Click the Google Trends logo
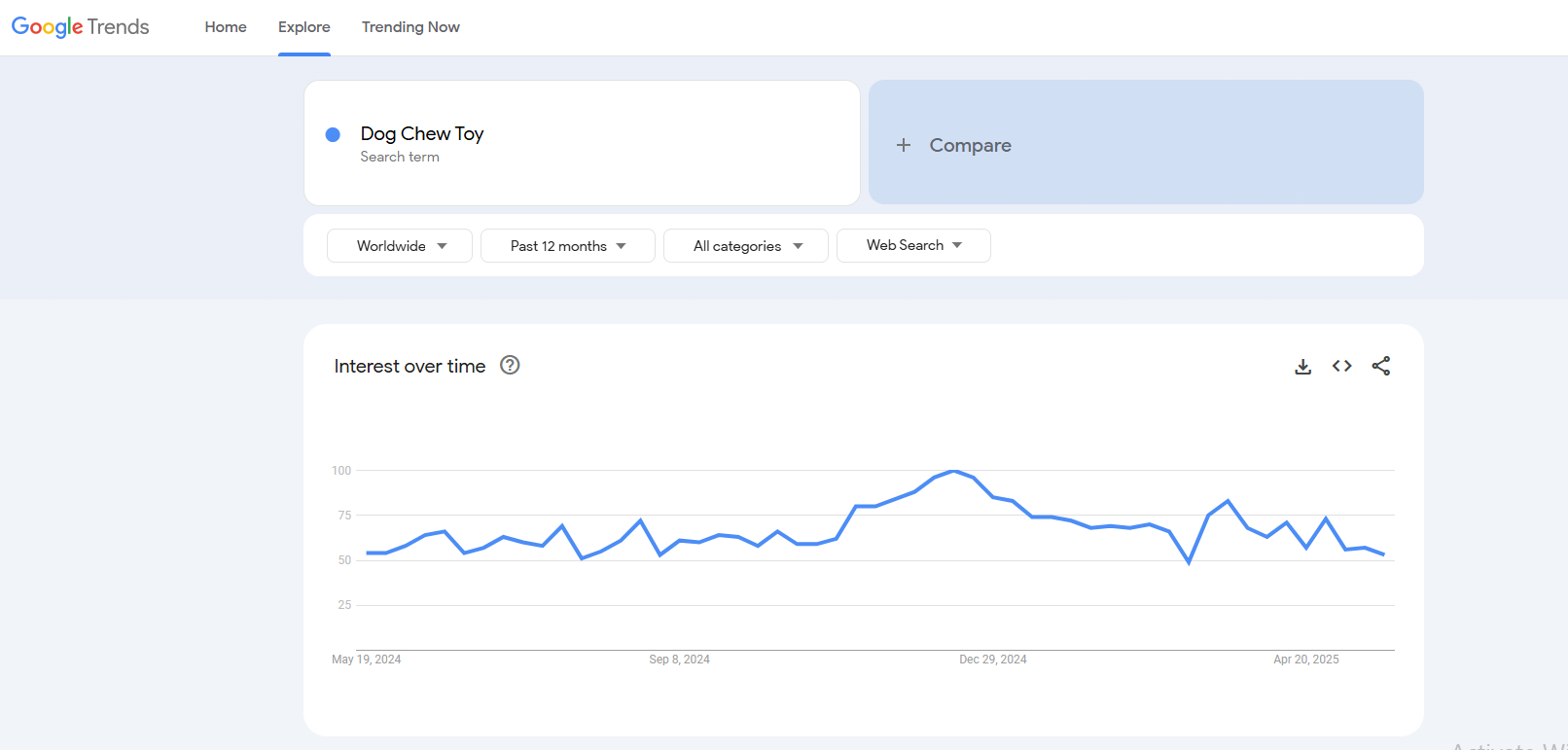1568x750 pixels. [x=80, y=27]
